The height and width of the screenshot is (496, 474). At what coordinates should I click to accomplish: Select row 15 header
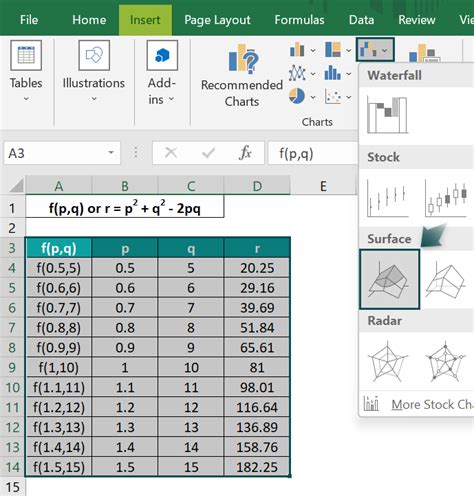tap(12, 487)
